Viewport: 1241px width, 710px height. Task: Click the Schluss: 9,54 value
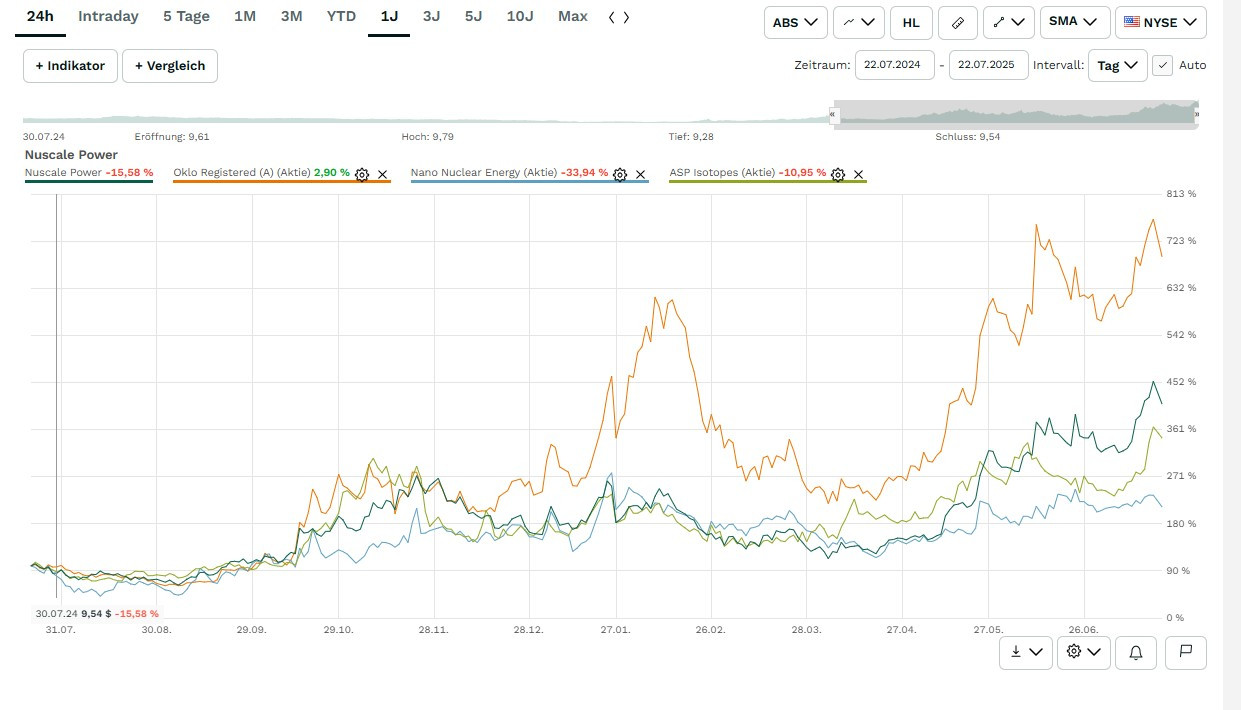[968, 137]
